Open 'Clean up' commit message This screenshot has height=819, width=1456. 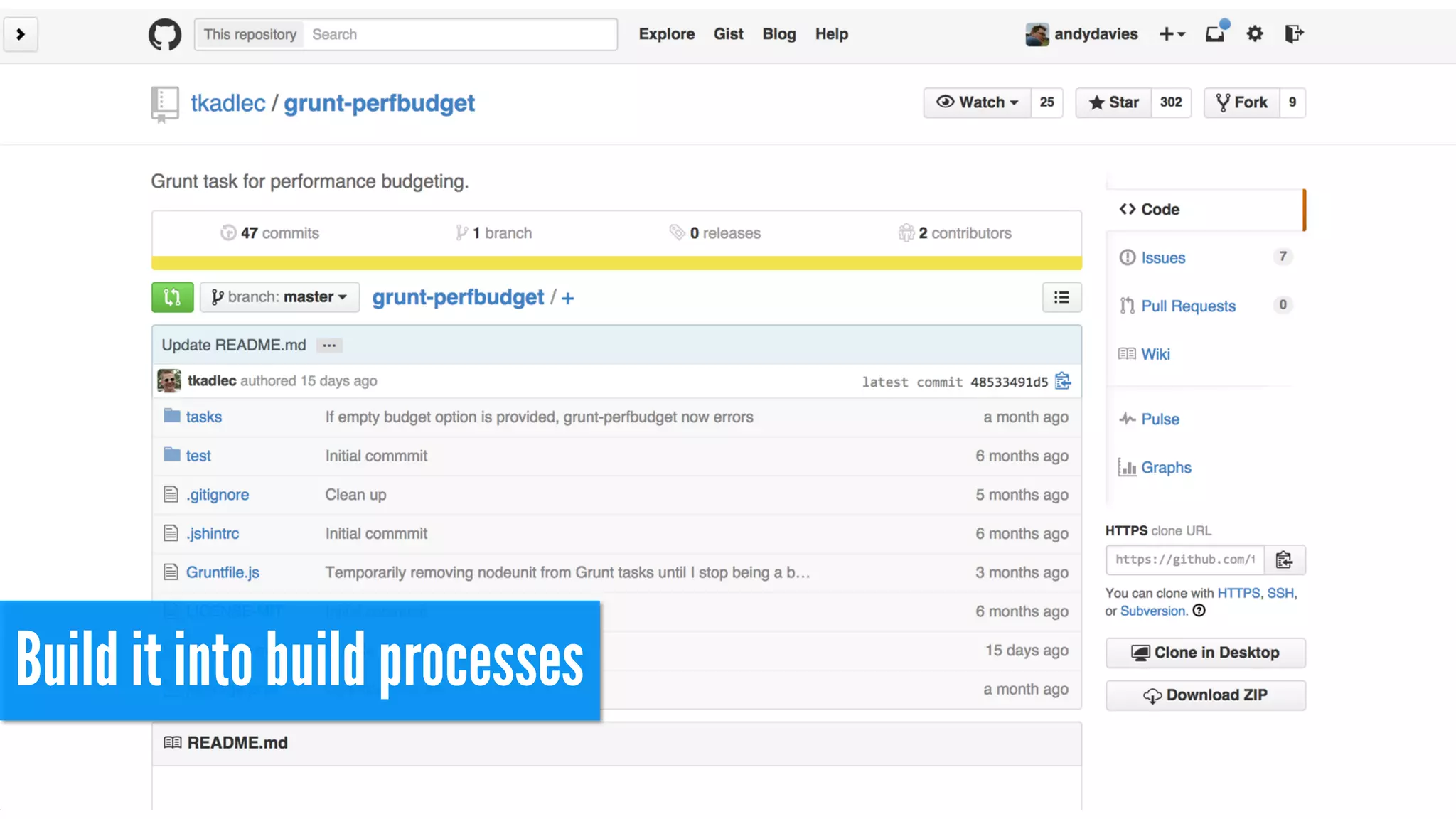pos(355,495)
